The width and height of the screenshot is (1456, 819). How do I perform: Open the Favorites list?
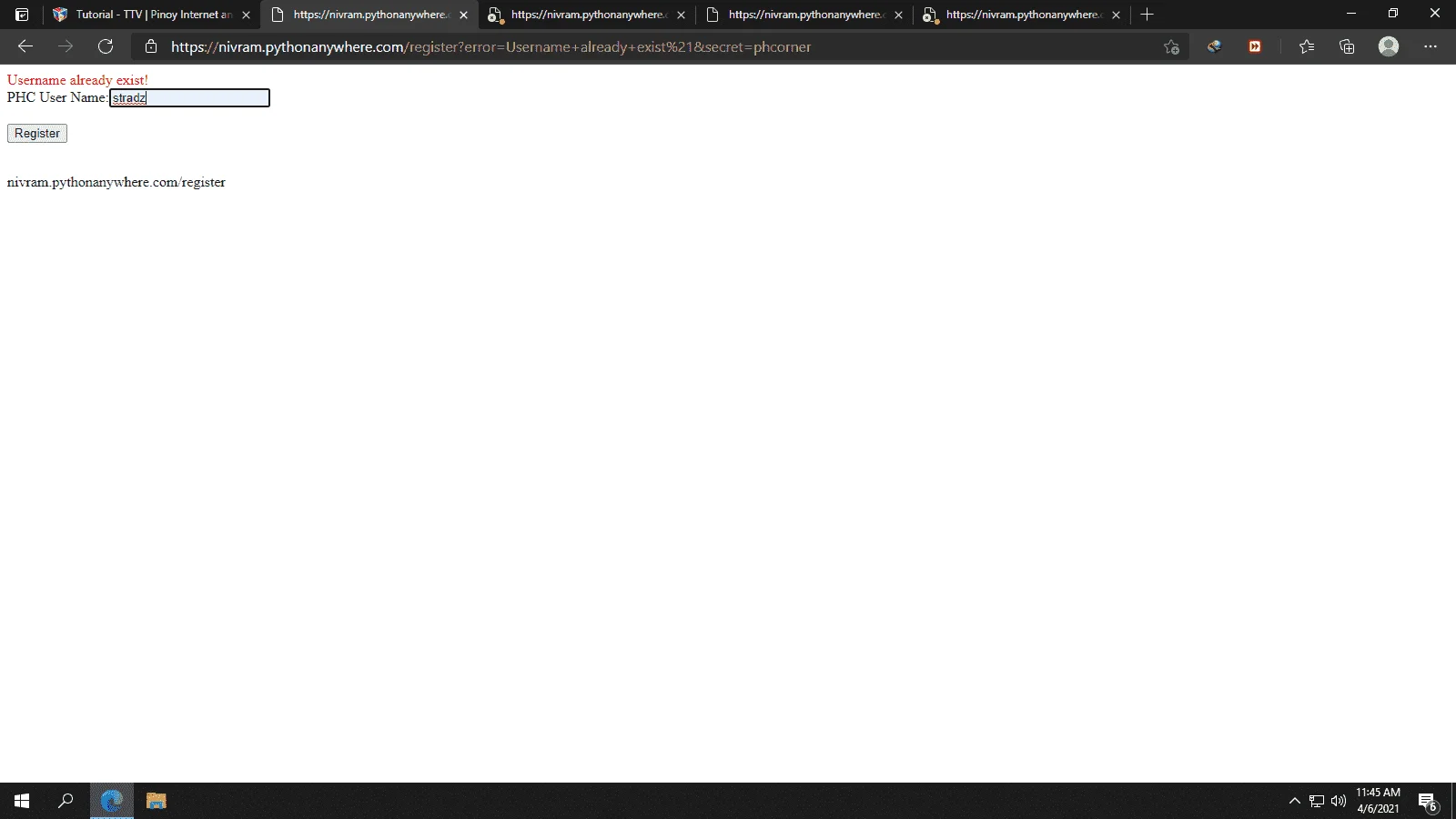(1307, 46)
